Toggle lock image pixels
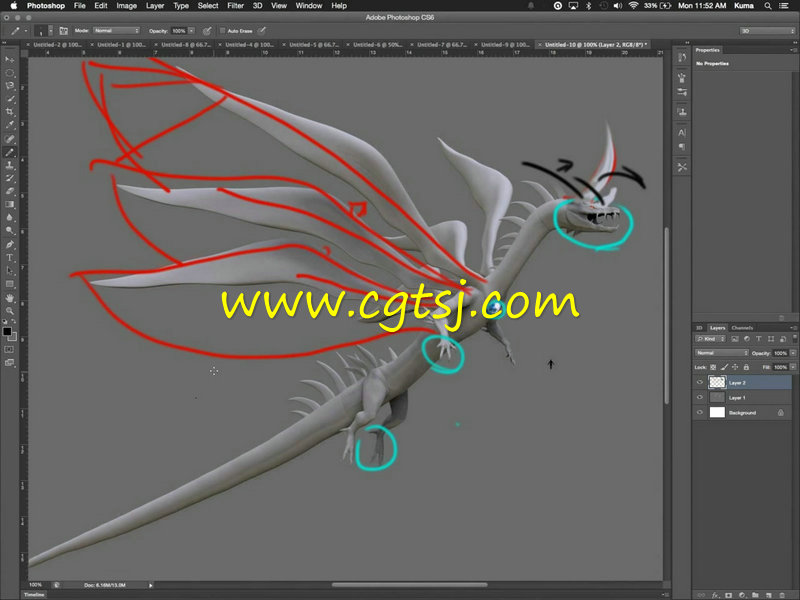Image resolution: width=800 pixels, height=600 pixels. pos(724,367)
